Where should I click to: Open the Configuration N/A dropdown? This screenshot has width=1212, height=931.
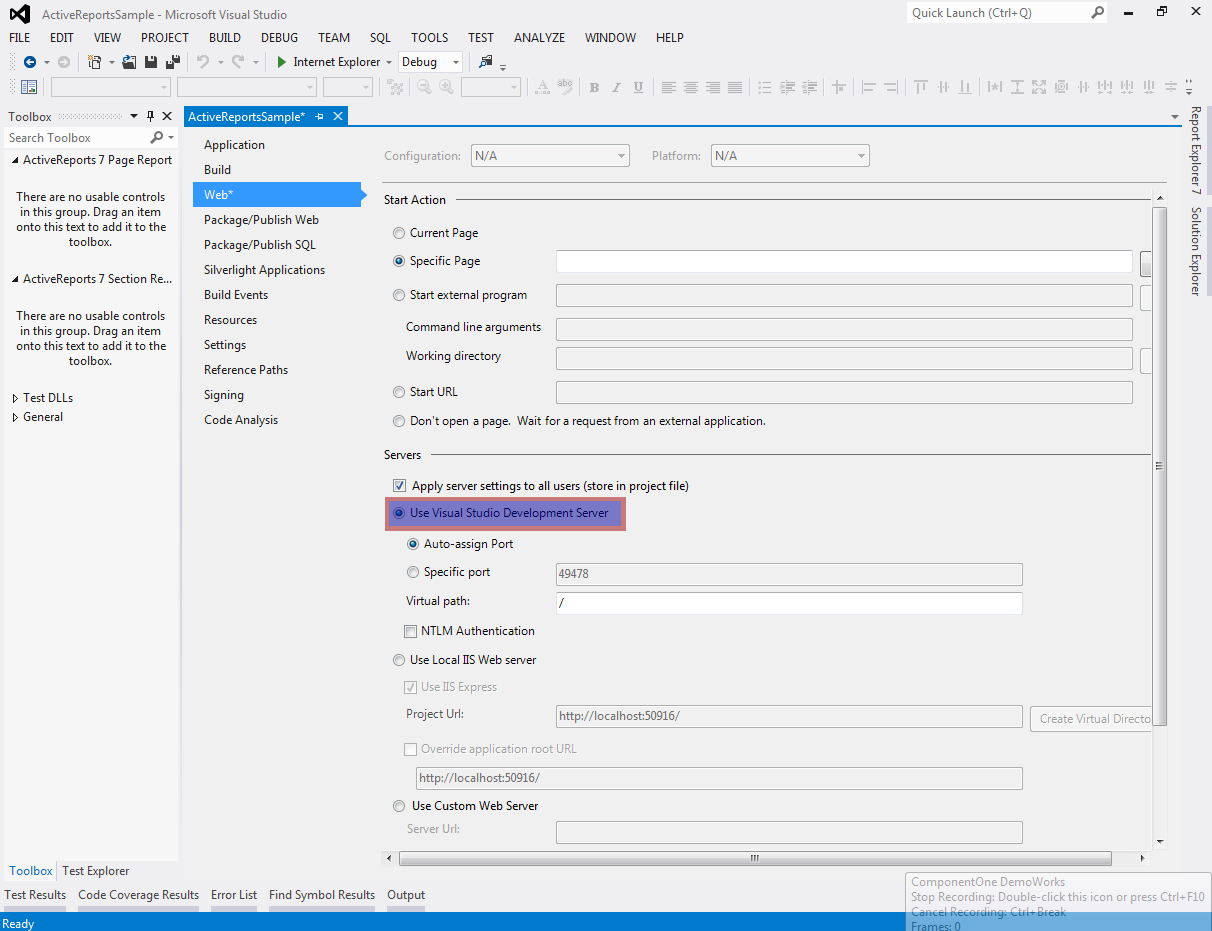point(550,156)
